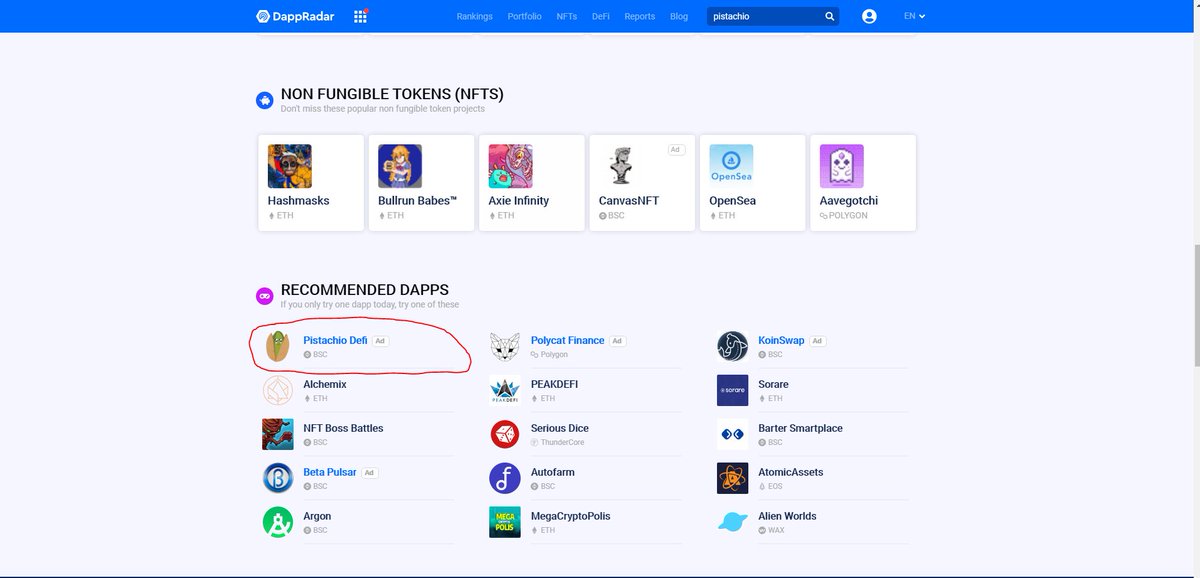Click the MegaCryptoPolis icon
This screenshot has width=1200, height=578.
click(x=505, y=522)
